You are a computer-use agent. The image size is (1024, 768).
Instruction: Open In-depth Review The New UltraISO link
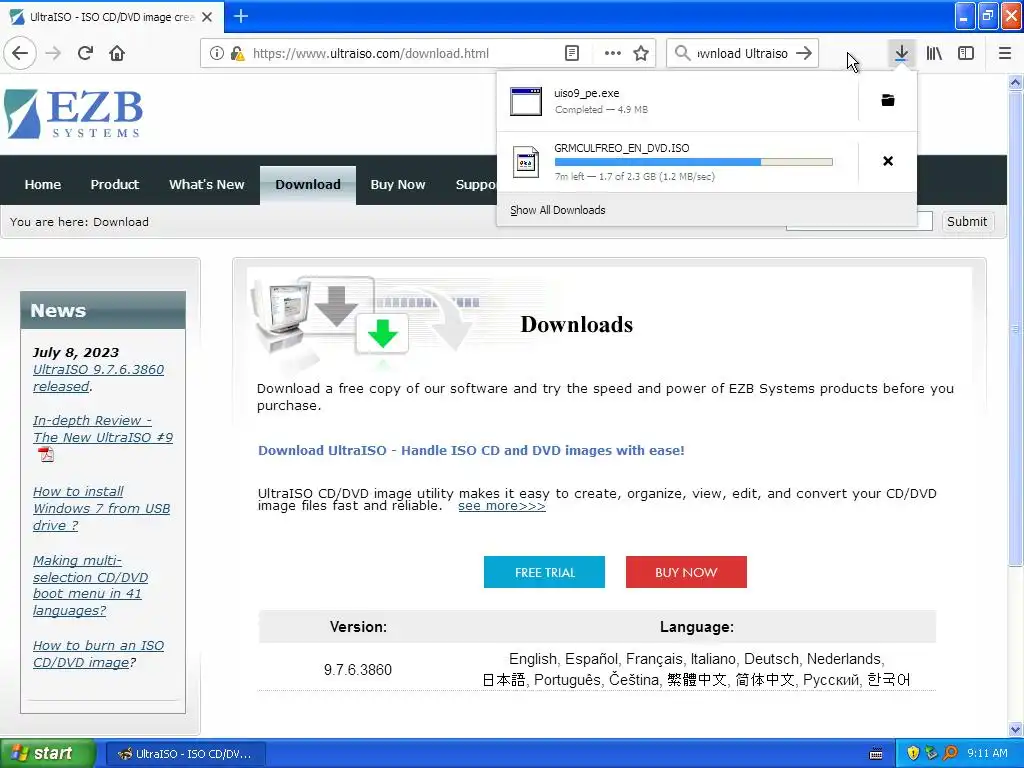point(103,428)
